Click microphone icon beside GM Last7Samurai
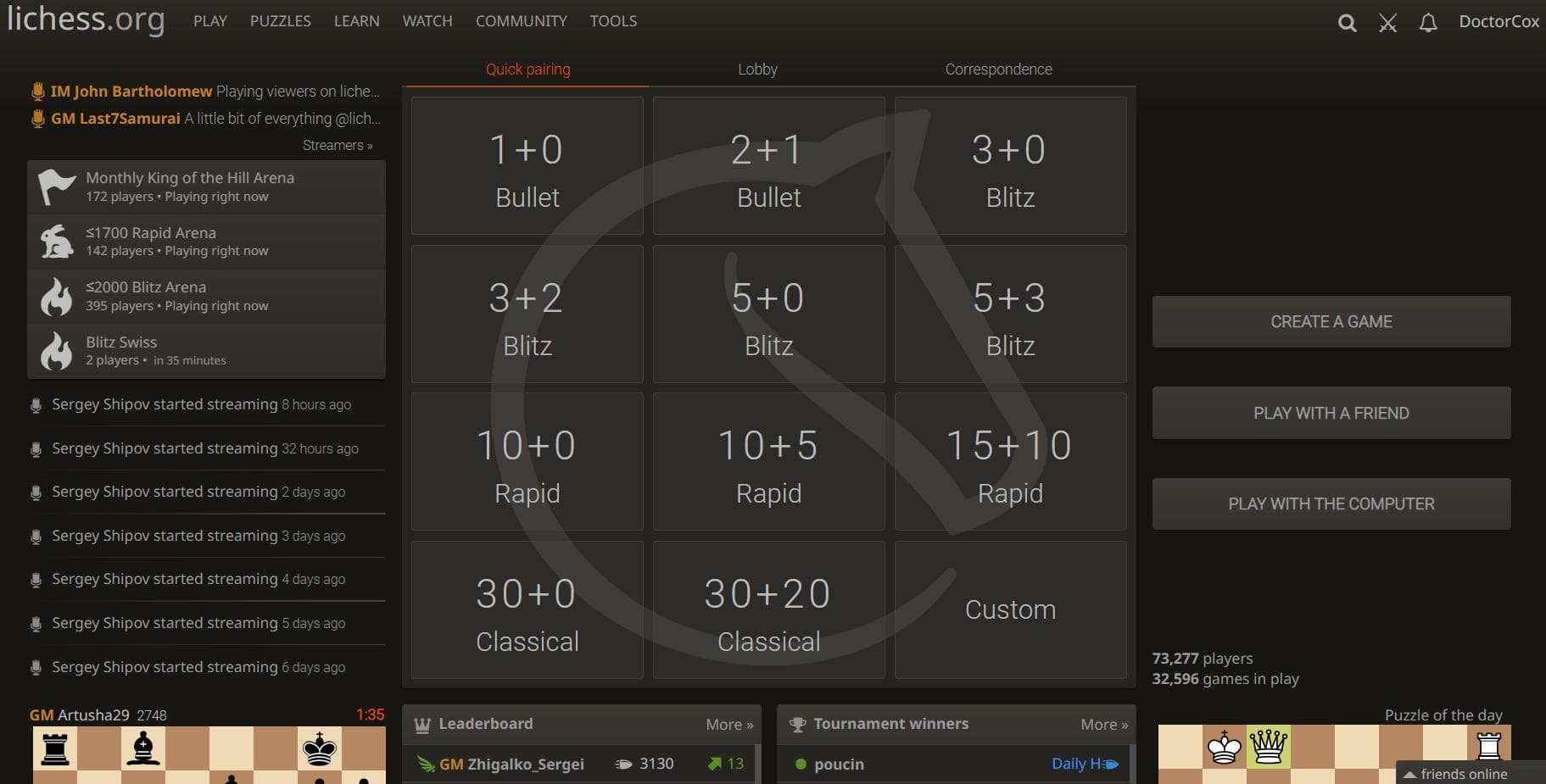Screen dimensions: 1546x784 point(38,119)
